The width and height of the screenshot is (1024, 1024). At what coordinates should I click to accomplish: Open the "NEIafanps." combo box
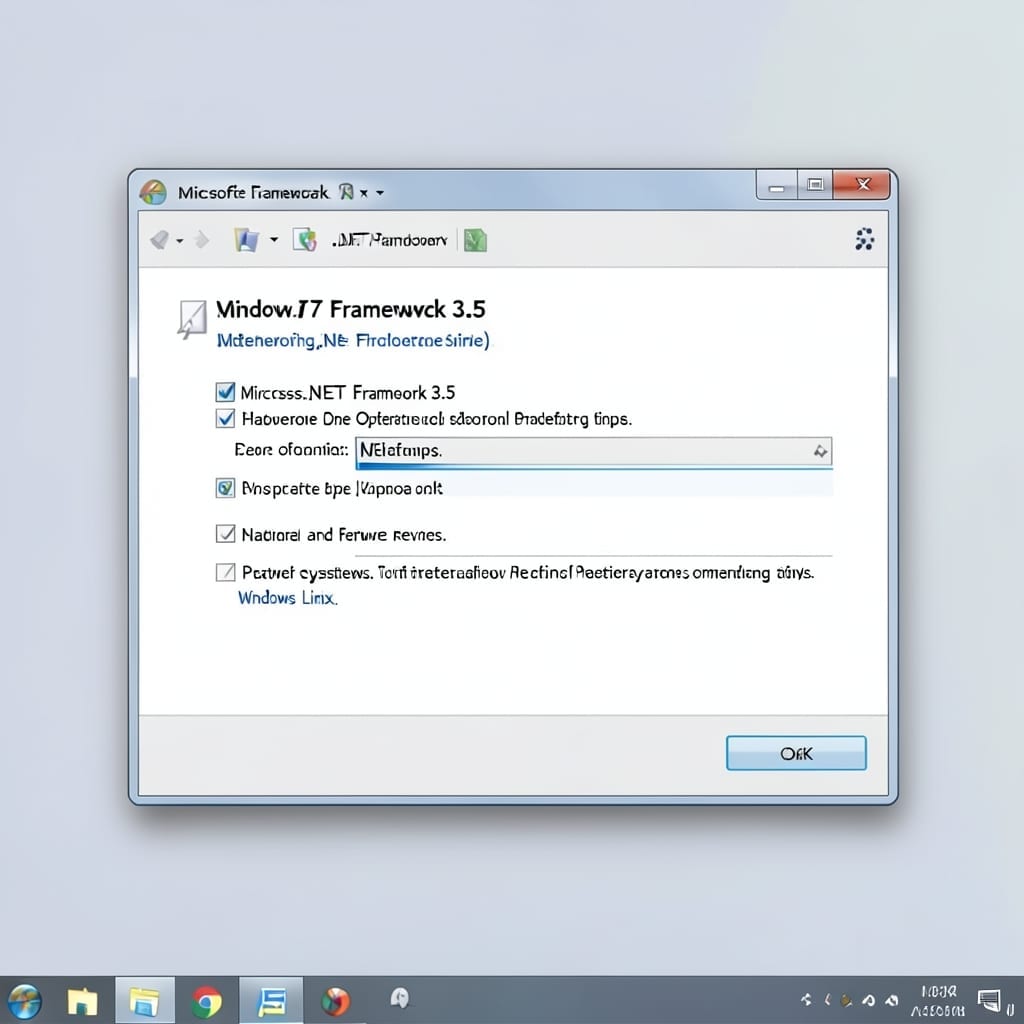click(x=594, y=452)
